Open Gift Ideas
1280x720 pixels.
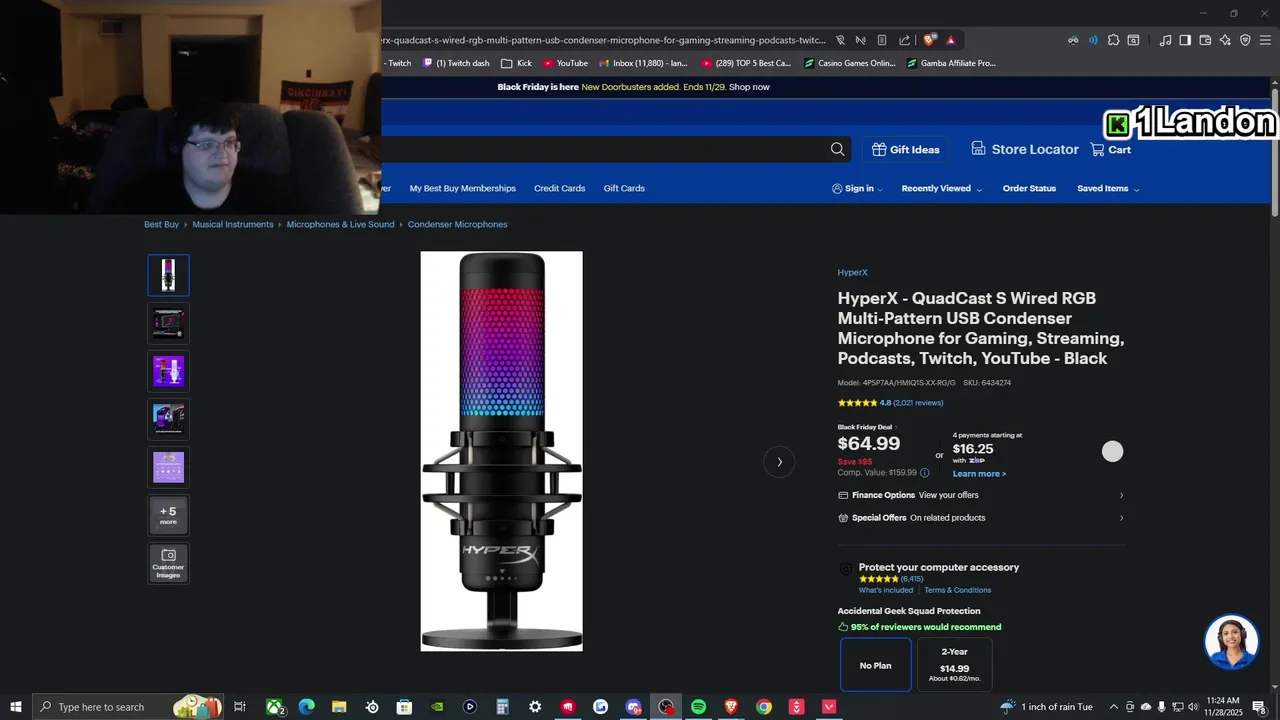(906, 149)
